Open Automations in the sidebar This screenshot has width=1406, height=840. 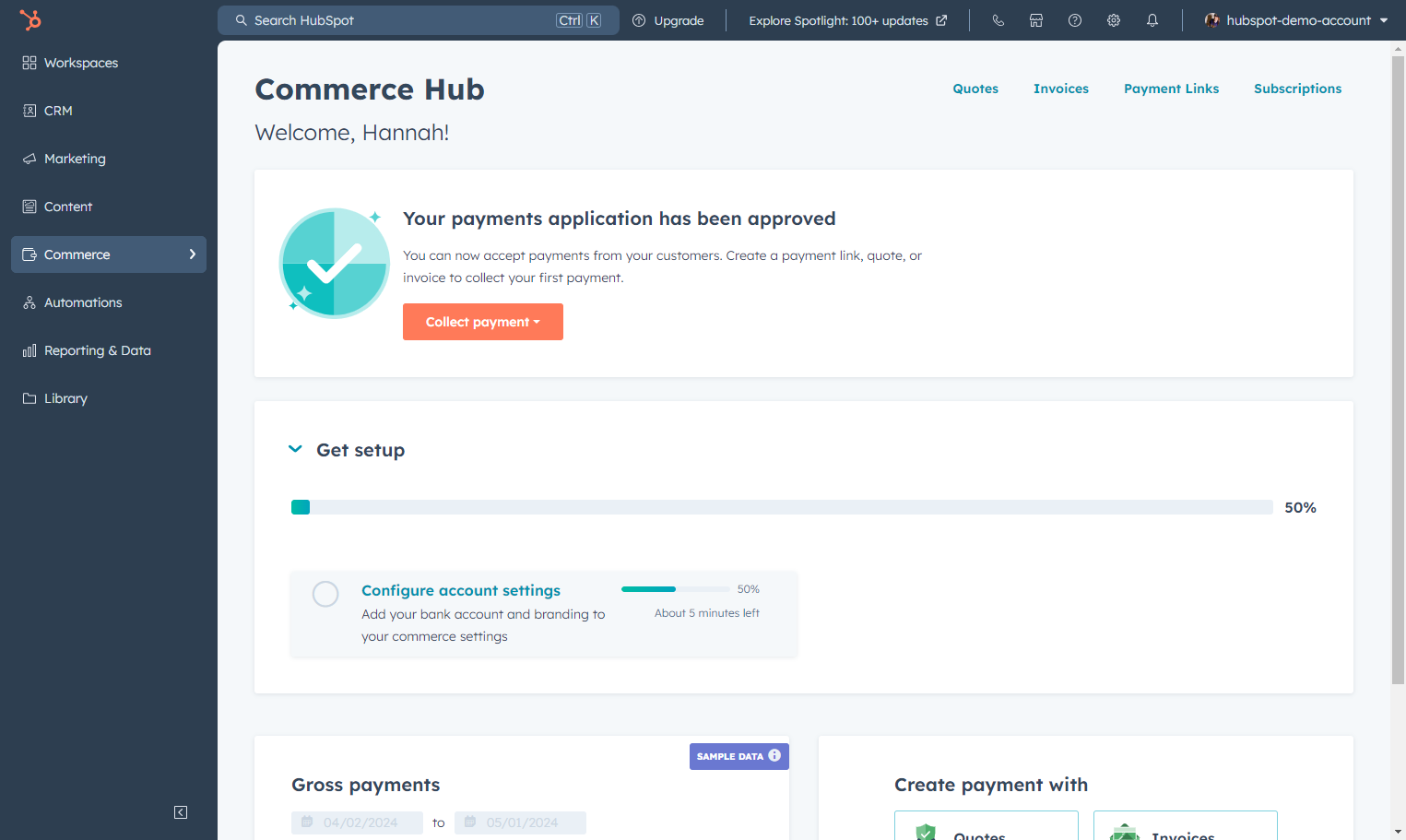click(x=109, y=302)
